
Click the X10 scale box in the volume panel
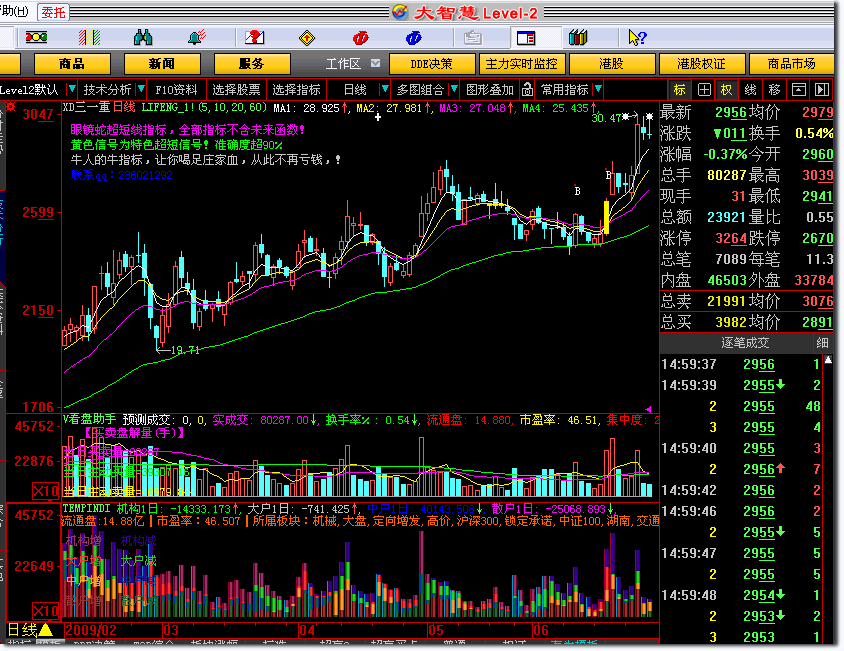tap(46, 491)
